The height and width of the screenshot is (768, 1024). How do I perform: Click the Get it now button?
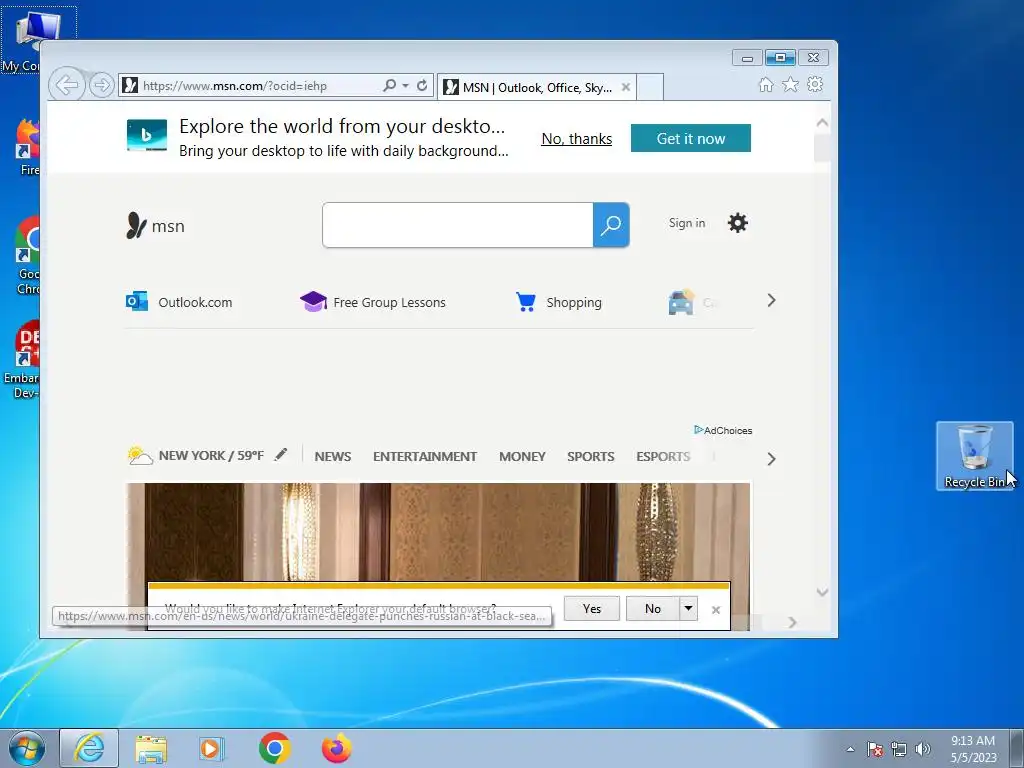(x=690, y=138)
